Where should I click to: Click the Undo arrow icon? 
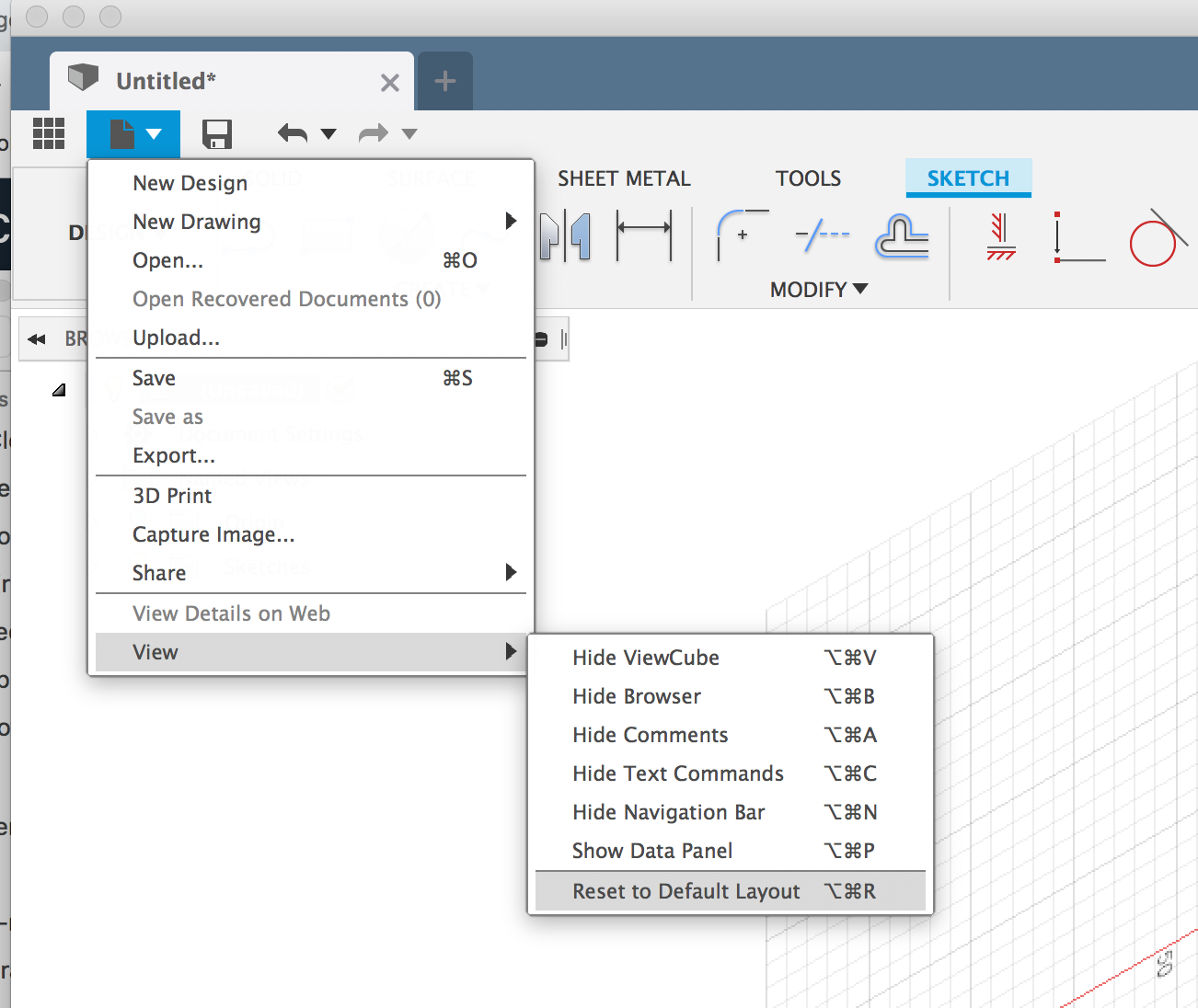click(x=293, y=133)
